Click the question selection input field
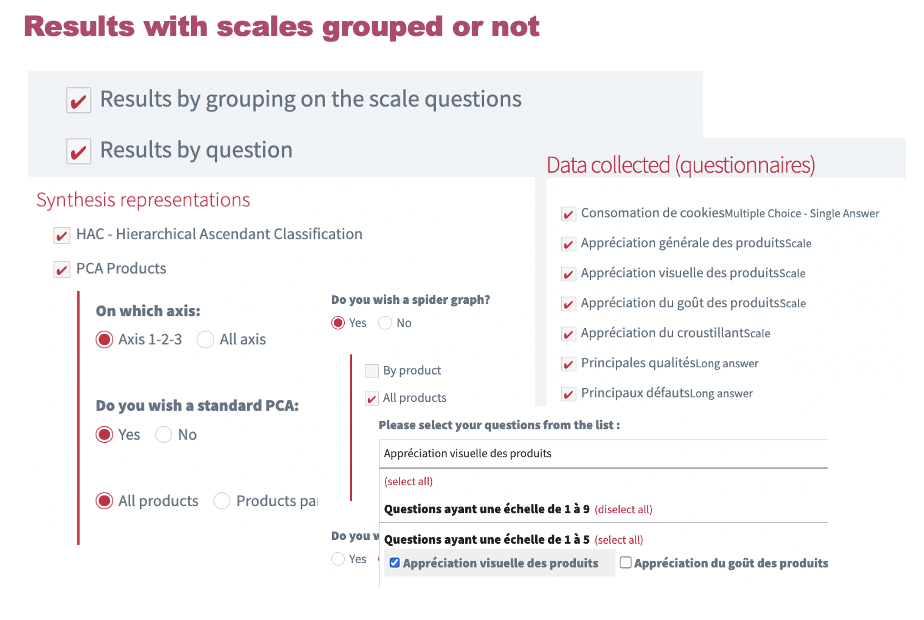The image size is (924, 620). (x=604, y=453)
